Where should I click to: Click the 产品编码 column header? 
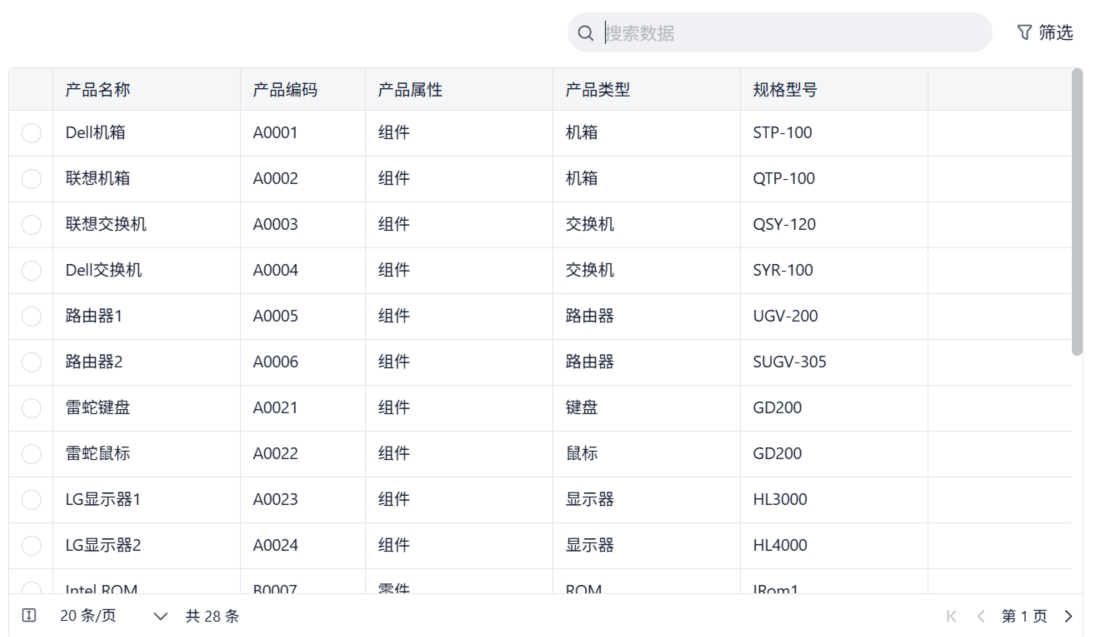coord(285,90)
